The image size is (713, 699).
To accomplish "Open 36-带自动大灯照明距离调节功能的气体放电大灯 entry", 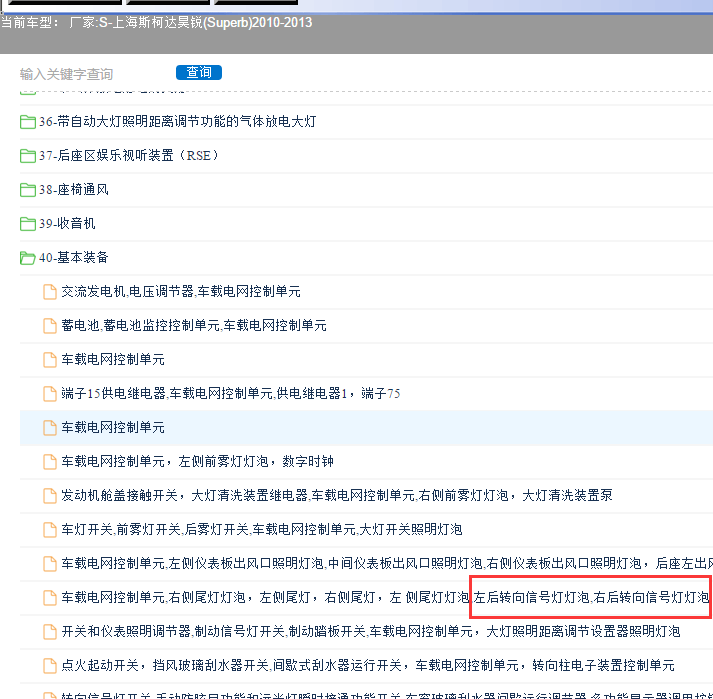I will [x=177, y=121].
